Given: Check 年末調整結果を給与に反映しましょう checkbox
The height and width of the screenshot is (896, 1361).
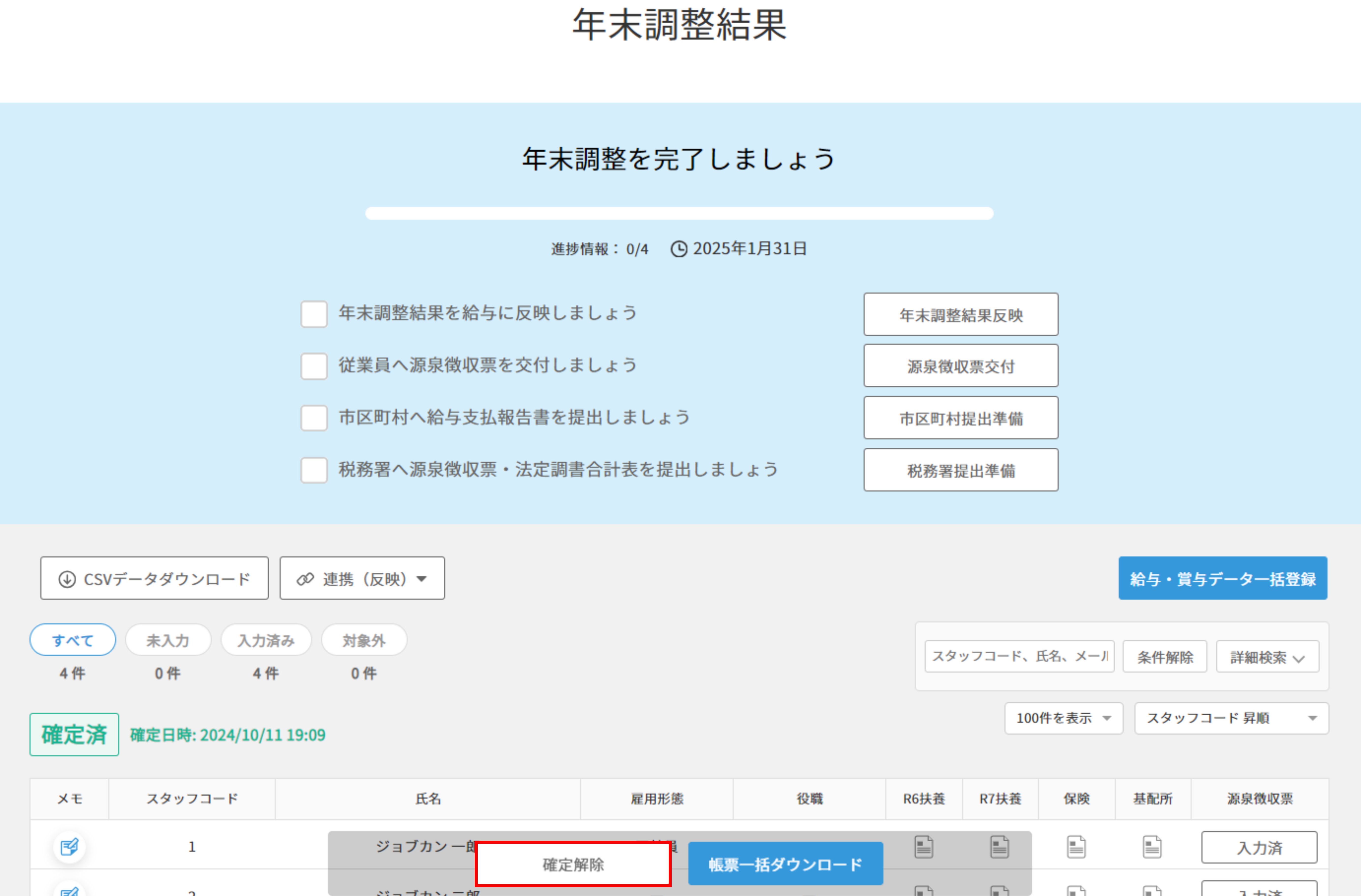Looking at the screenshot, I should (314, 314).
